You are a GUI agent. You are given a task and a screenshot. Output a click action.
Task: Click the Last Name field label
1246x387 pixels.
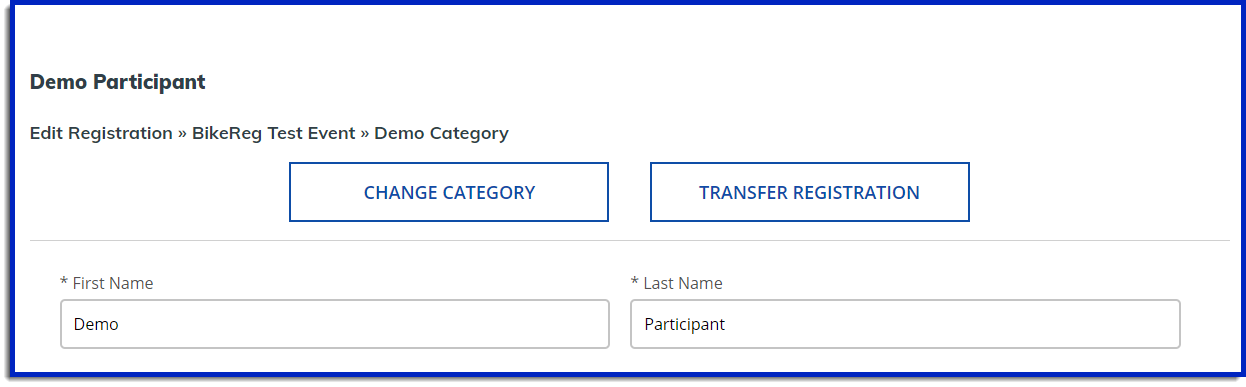point(683,283)
